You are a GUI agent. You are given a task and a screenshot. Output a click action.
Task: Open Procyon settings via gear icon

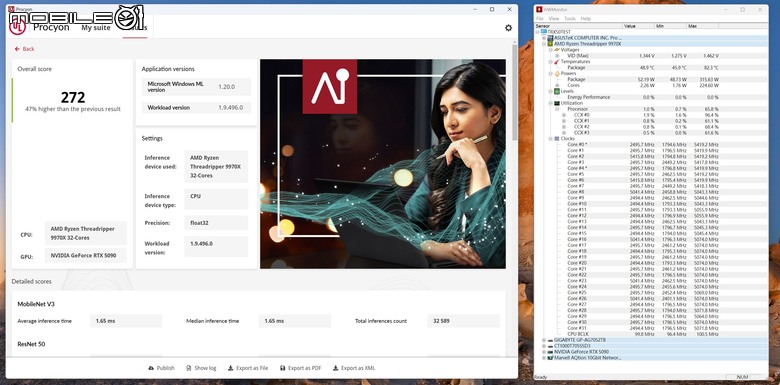[508, 28]
